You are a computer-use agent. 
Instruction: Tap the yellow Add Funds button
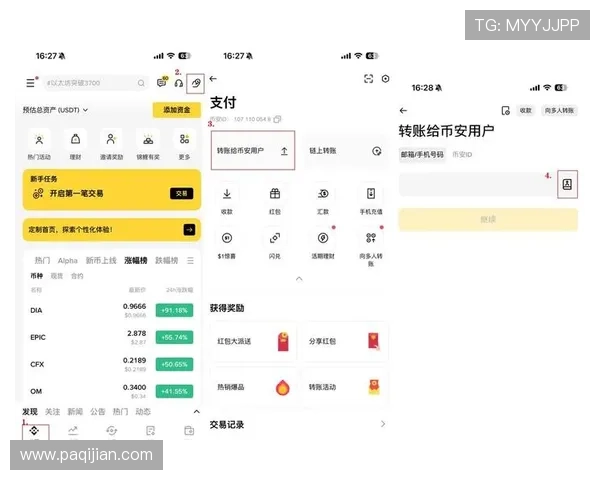176,110
